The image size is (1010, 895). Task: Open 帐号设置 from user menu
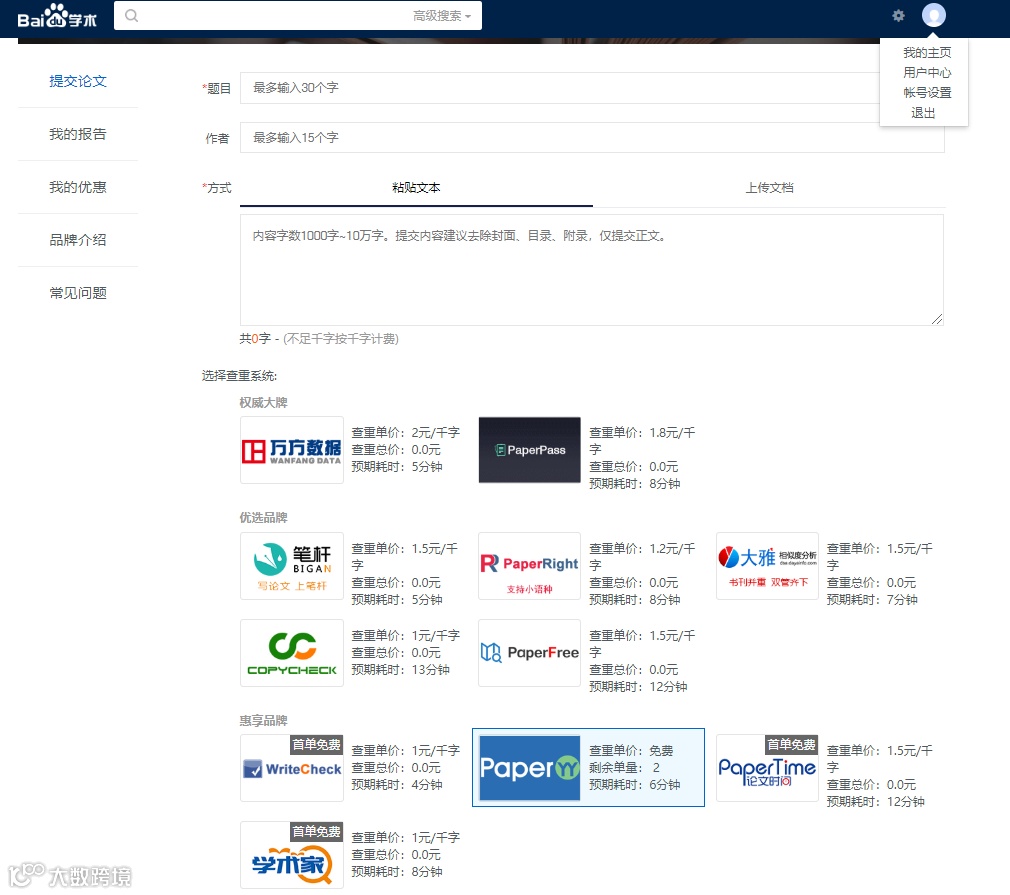(927, 93)
